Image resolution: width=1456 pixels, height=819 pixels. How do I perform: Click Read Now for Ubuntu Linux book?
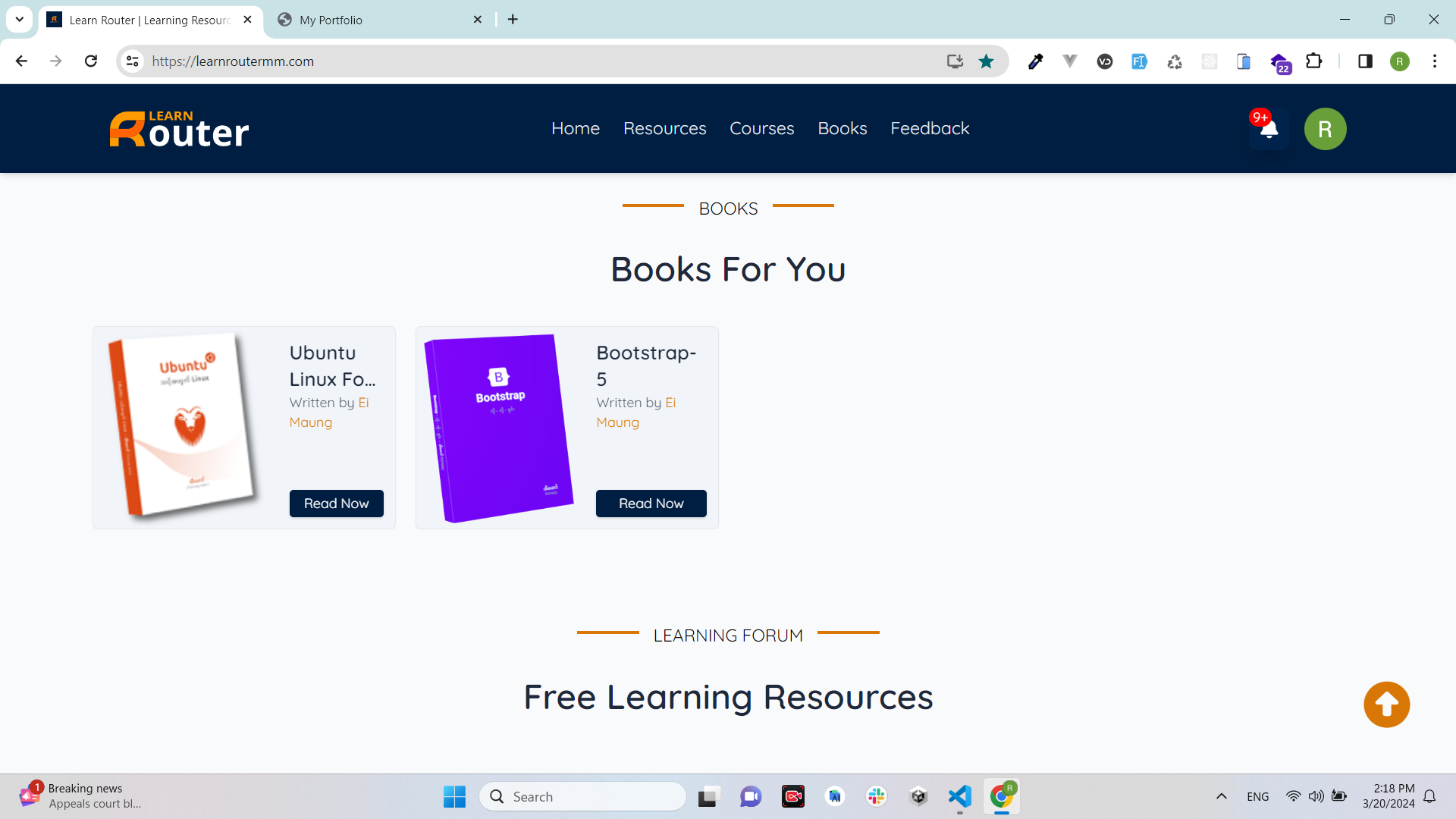pyautogui.click(x=336, y=504)
